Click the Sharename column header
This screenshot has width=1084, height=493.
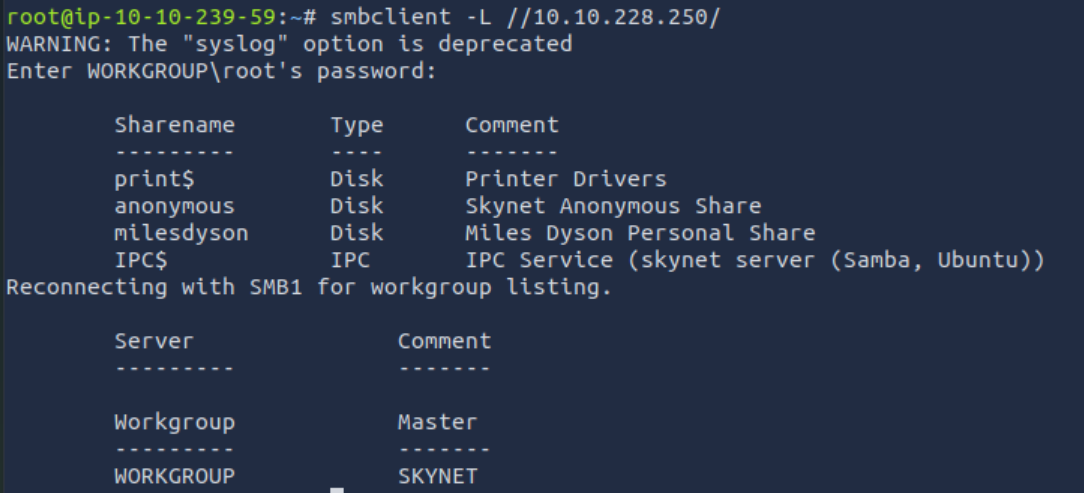[x=174, y=125]
